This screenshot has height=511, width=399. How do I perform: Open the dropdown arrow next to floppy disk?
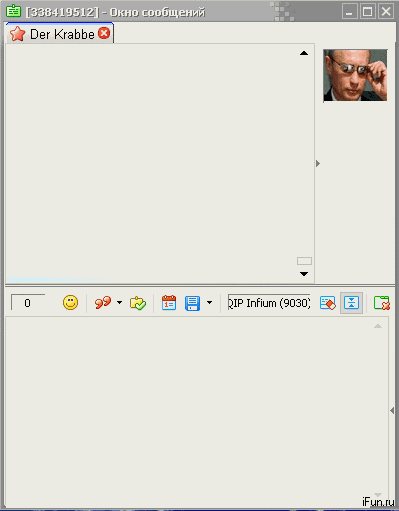click(209, 303)
